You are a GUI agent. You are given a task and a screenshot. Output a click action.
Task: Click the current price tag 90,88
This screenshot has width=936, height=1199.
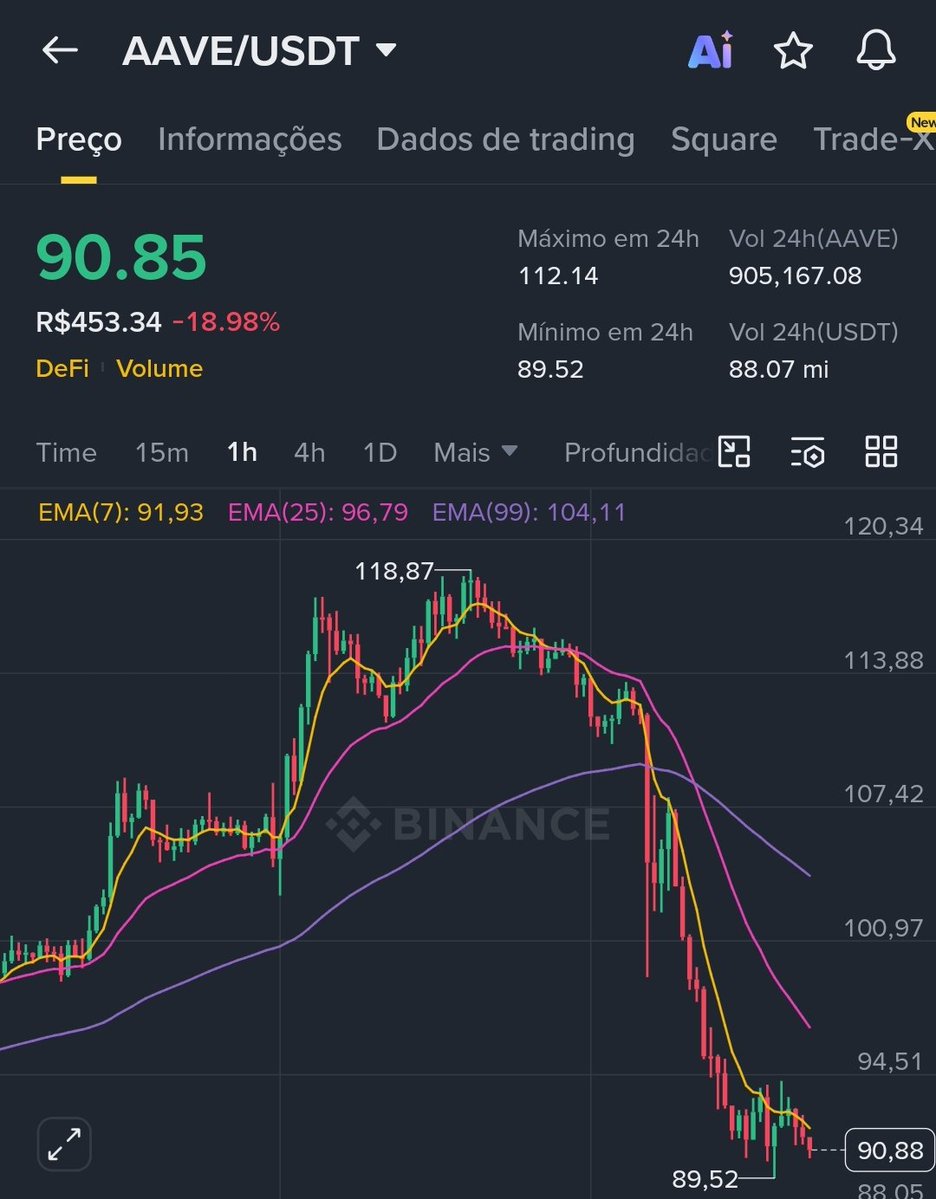[889, 1150]
